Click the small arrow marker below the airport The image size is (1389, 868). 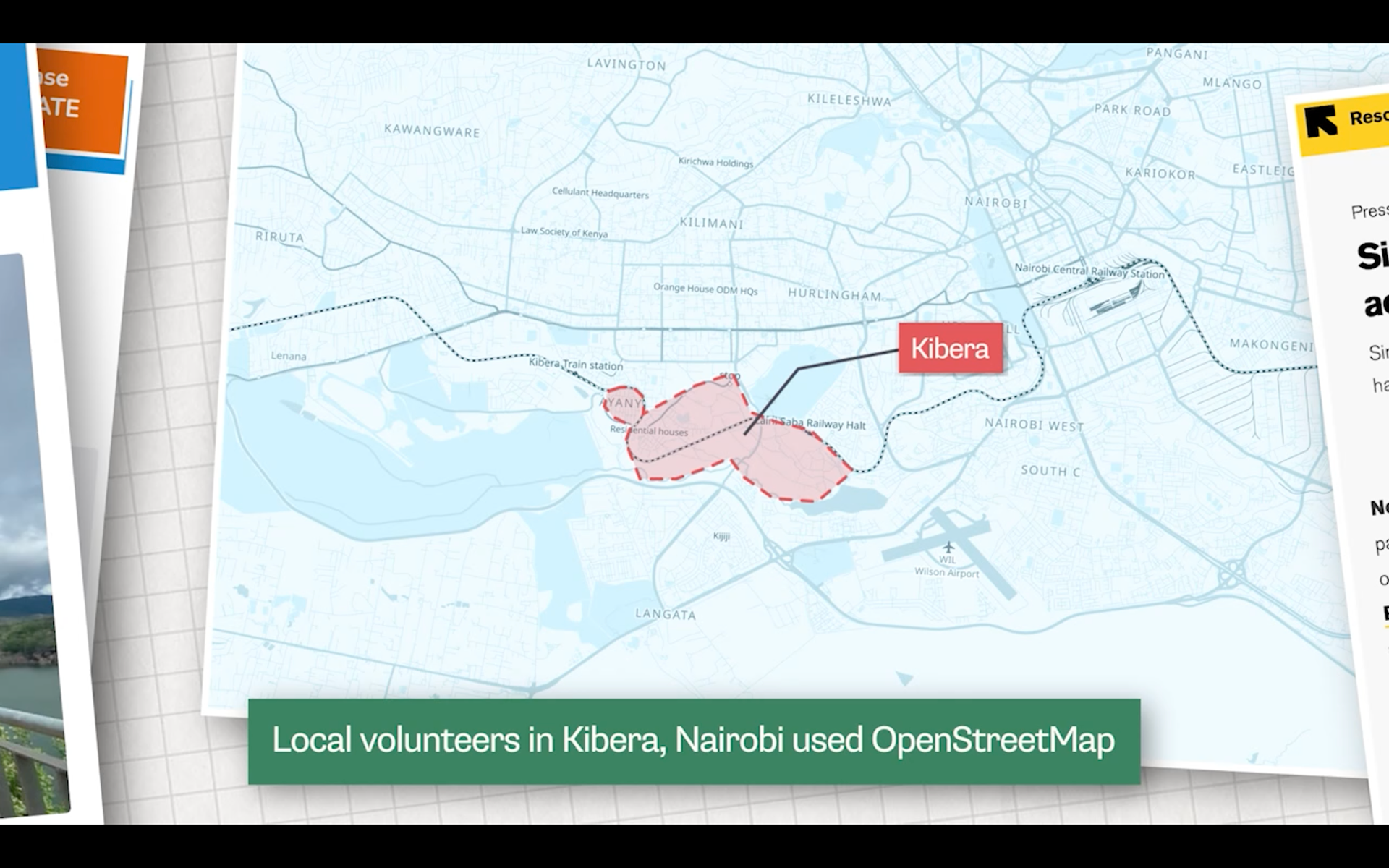[904, 678]
